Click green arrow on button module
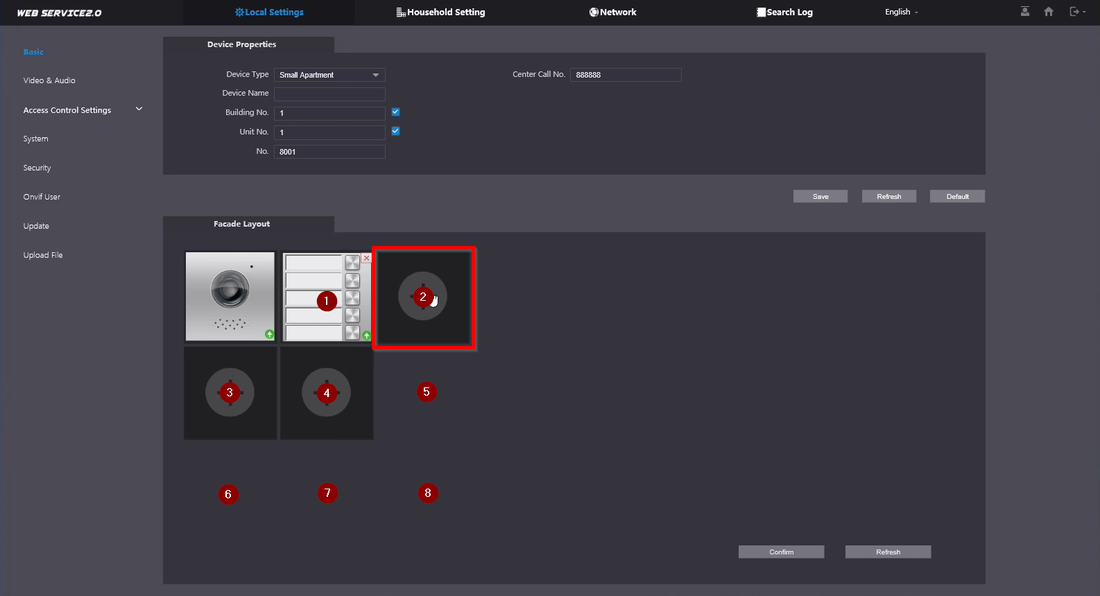1100x596 pixels. coord(366,336)
